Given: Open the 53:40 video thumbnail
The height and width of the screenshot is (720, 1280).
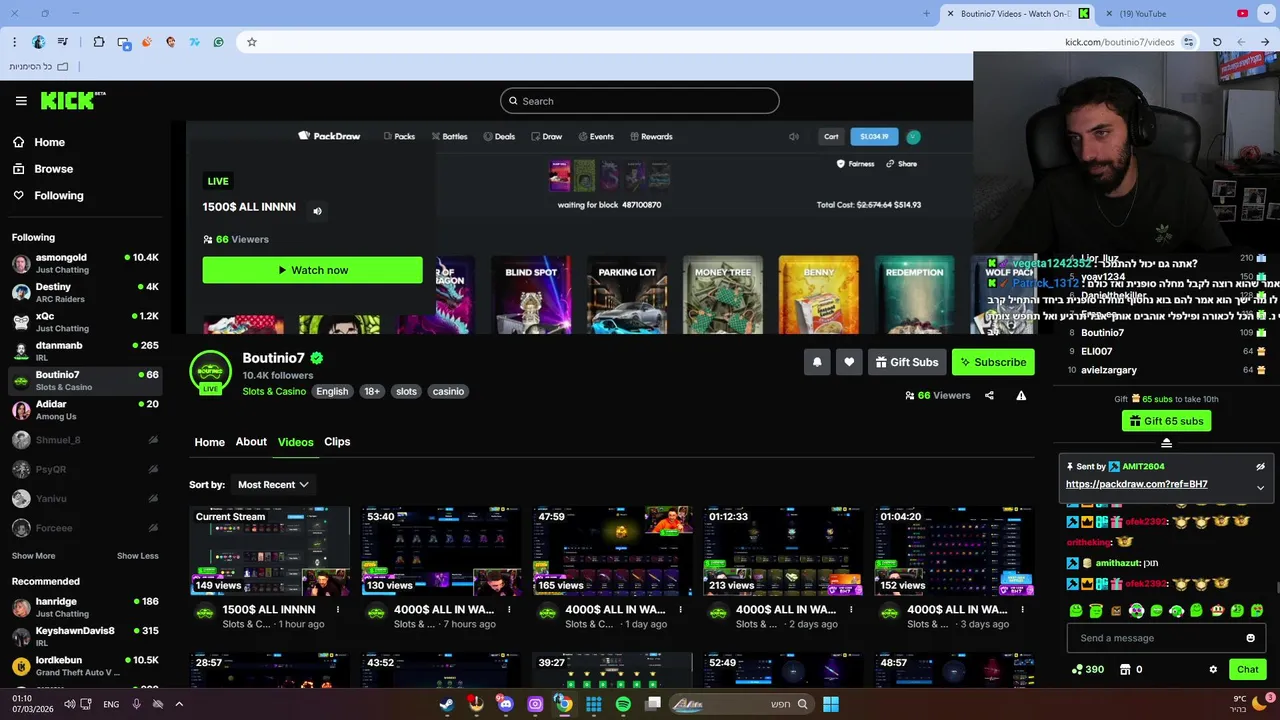Looking at the screenshot, I should point(441,551).
